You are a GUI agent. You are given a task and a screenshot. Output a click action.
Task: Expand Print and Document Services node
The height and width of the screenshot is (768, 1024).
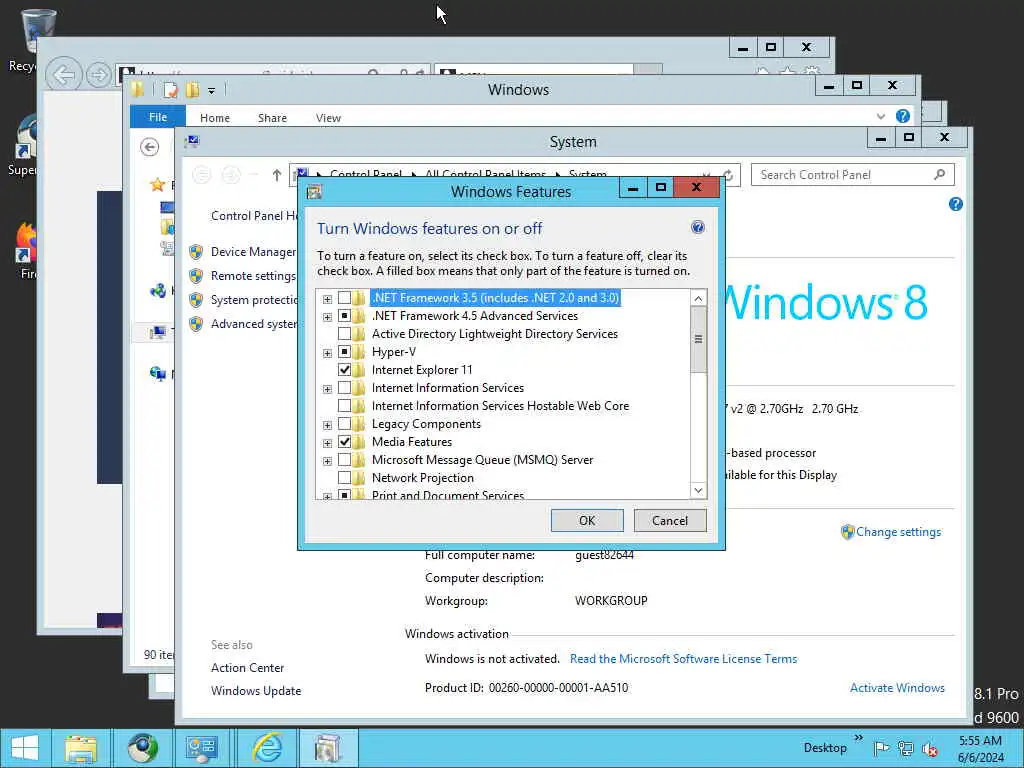[x=327, y=496]
